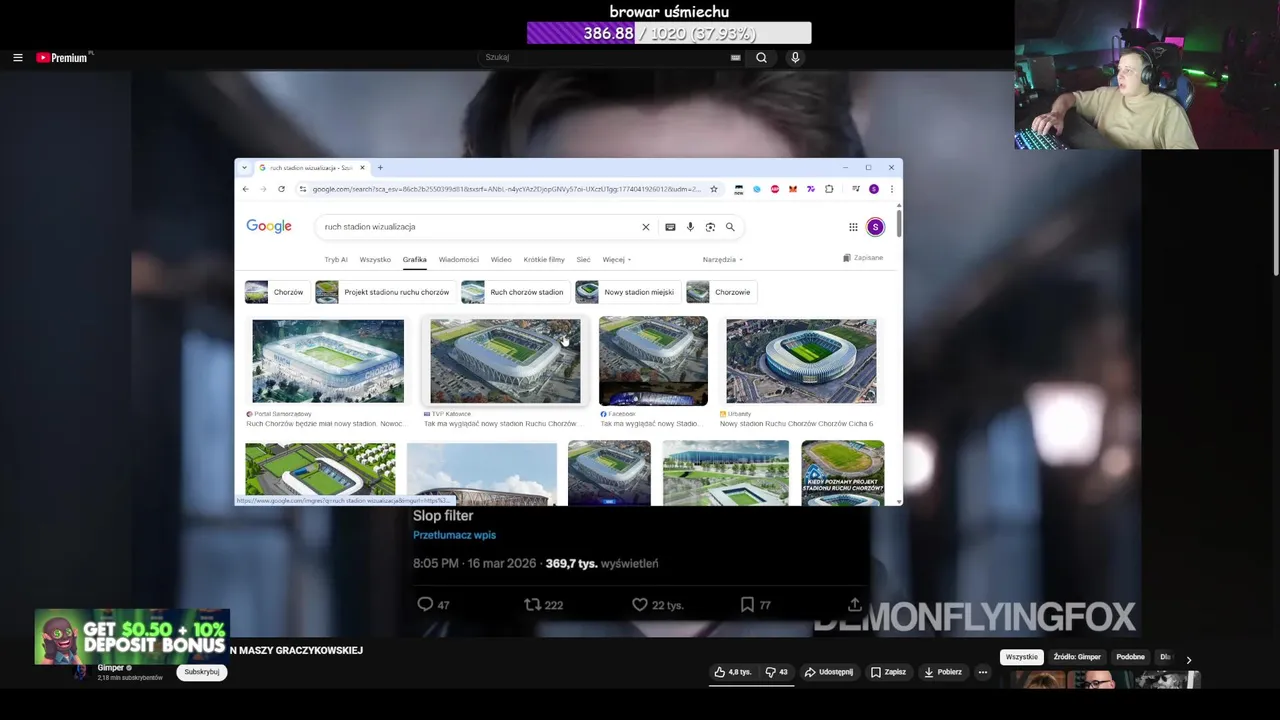Open a new Chrome tab
The height and width of the screenshot is (720, 1280).
tap(380, 167)
